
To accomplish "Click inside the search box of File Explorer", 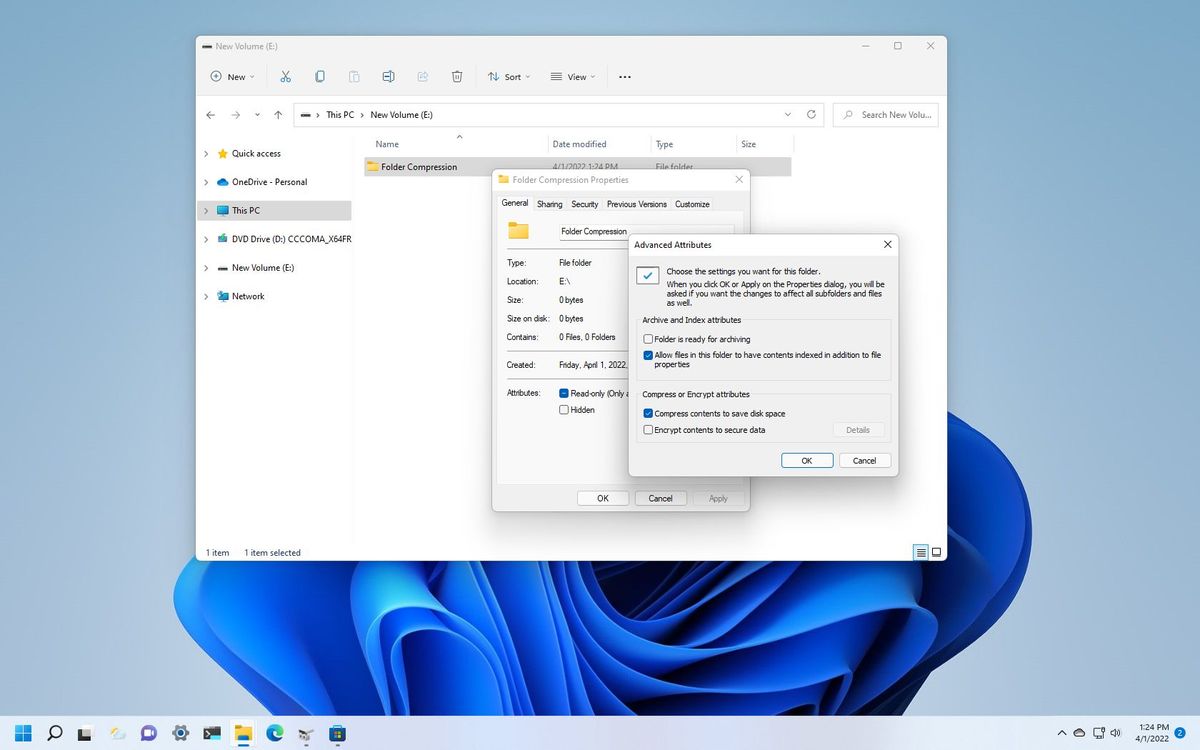I will (885, 114).
